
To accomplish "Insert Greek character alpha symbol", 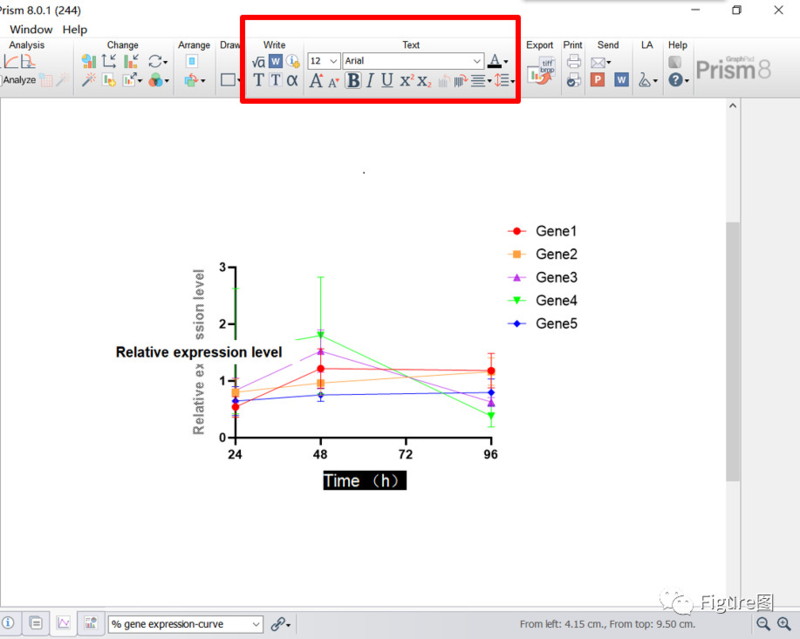I will click(292, 80).
